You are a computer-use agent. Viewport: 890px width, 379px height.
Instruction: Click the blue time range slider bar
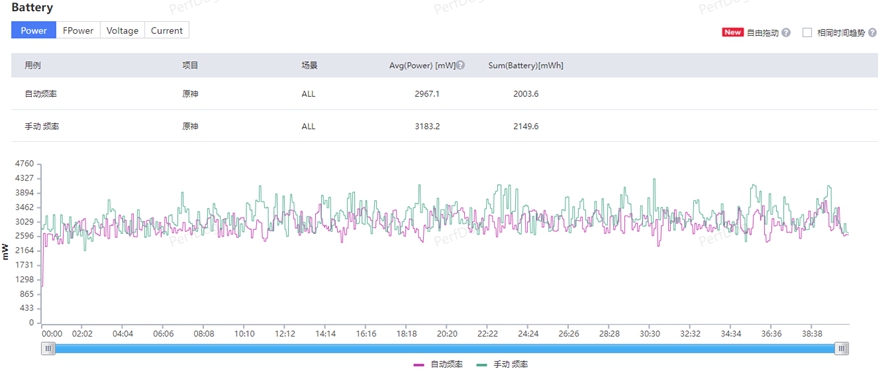tap(445, 348)
